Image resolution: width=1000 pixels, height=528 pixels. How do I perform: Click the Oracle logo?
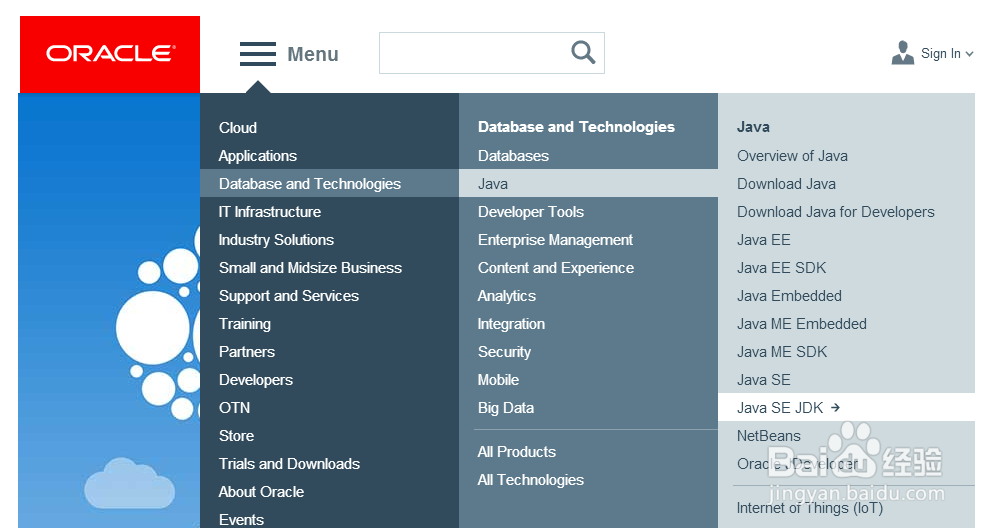[x=110, y=54]
